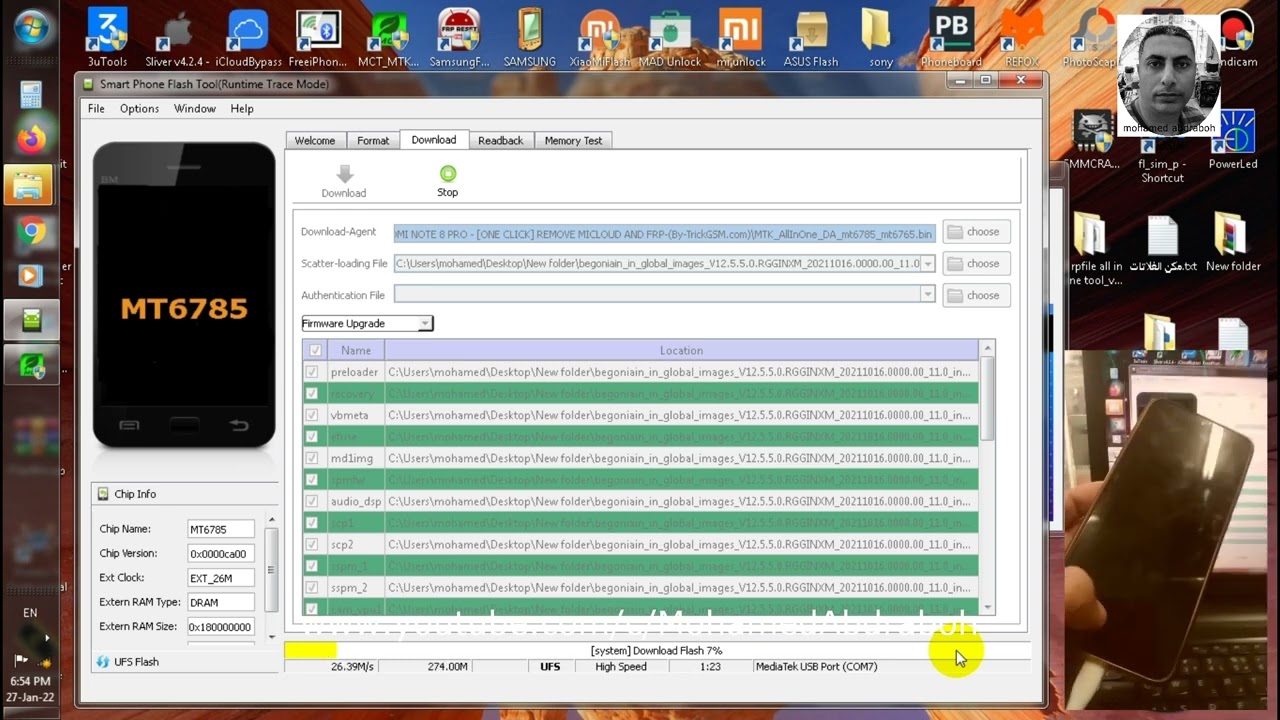Open the PowerLed desktop shortcut

[x=1233, y=139]
